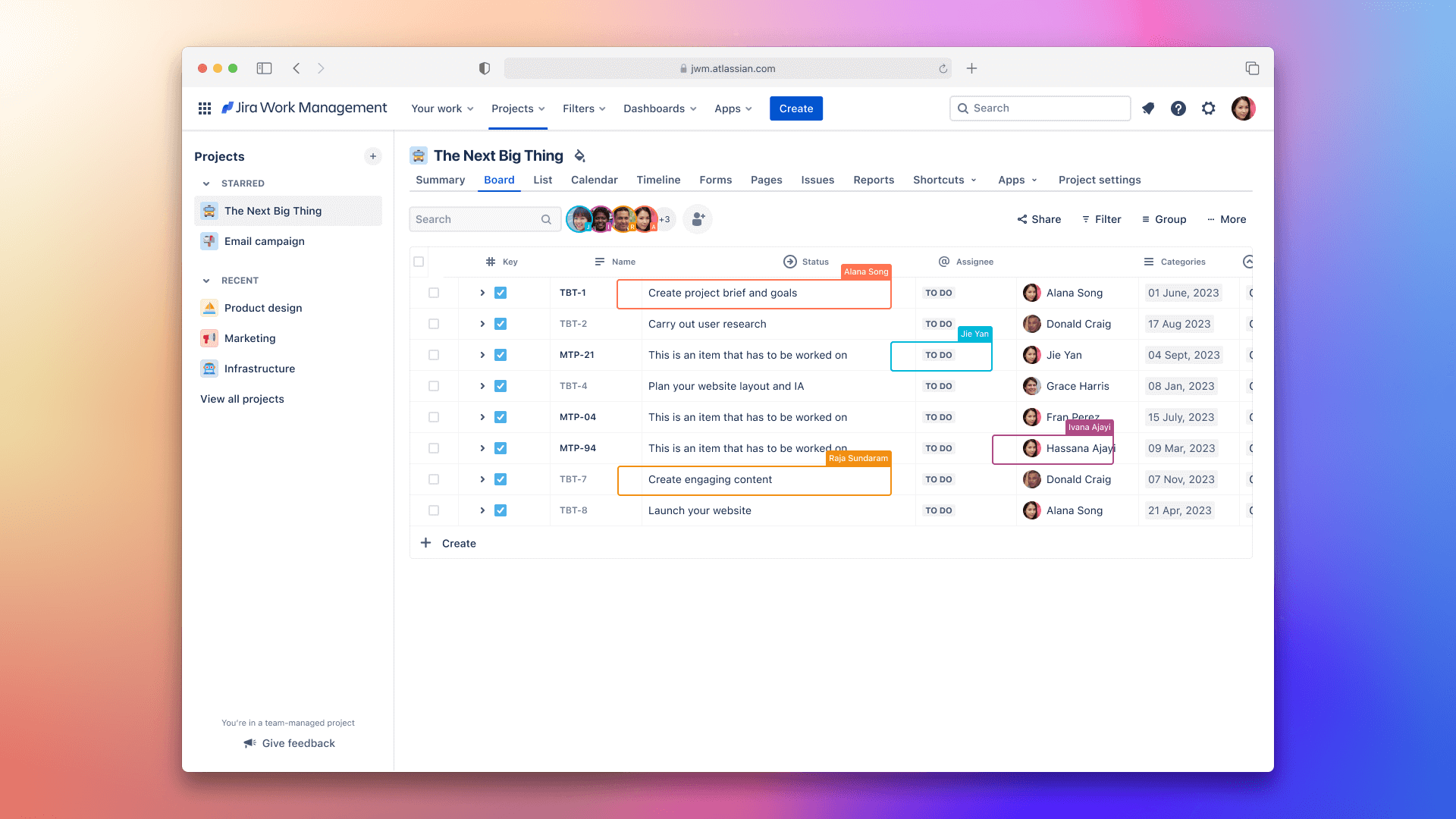Open the Atlassian app switcher grid
1456x819 pixels.
tap(203, 108)
